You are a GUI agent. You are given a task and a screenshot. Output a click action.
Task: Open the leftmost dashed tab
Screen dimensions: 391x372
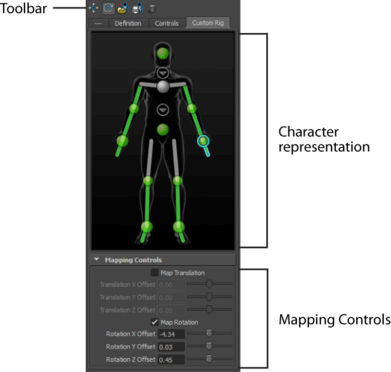[98, 23]
